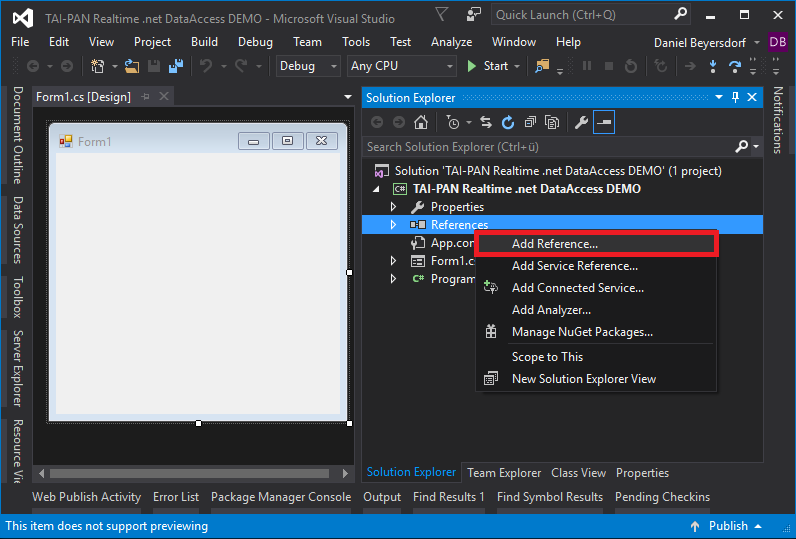This screenshot has width=796, height=539.
Task: Open the Package Manager Console tab
Action: (x=281, y=497)
